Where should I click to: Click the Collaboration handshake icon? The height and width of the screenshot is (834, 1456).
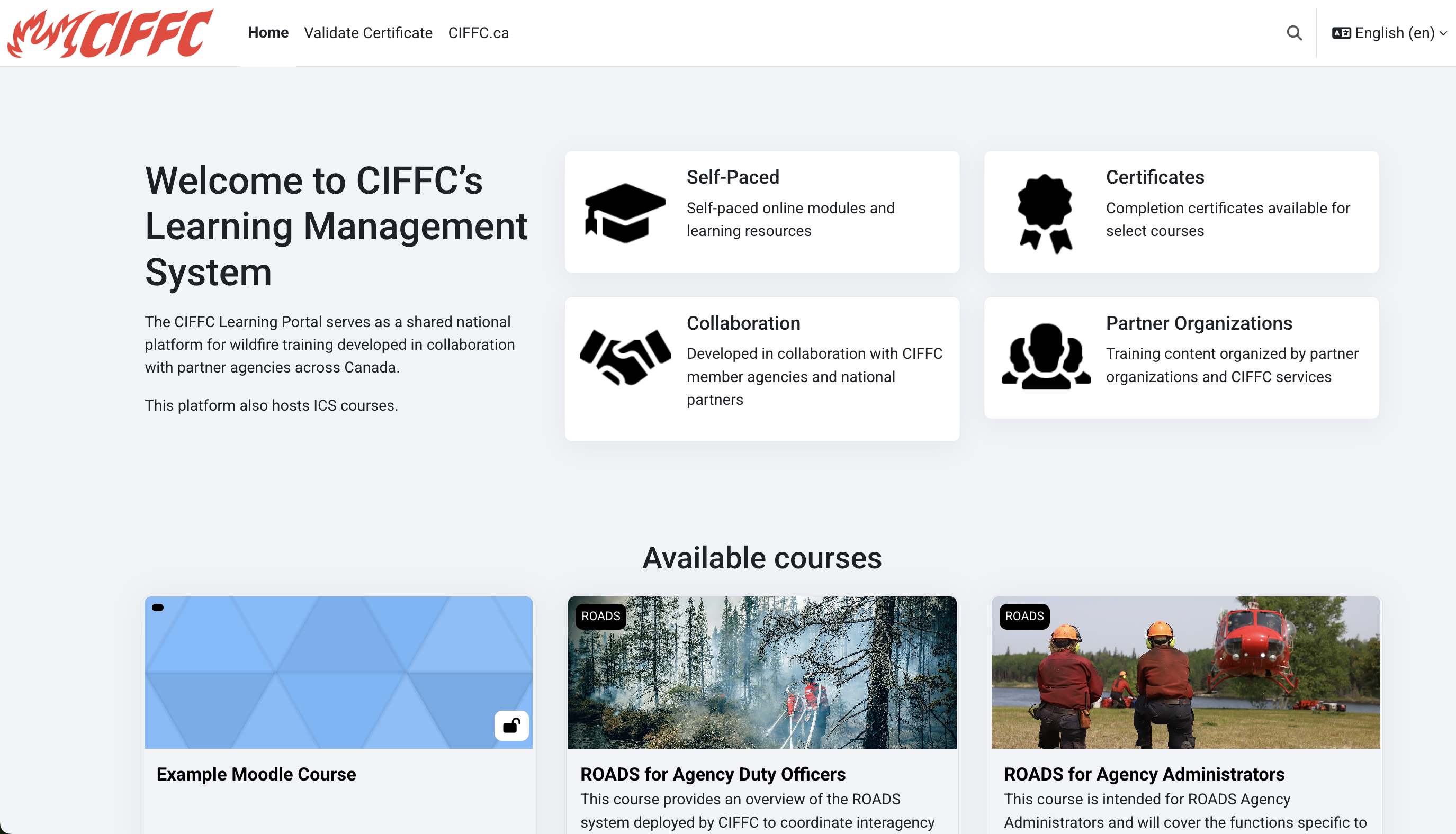[x=625, y=357]
